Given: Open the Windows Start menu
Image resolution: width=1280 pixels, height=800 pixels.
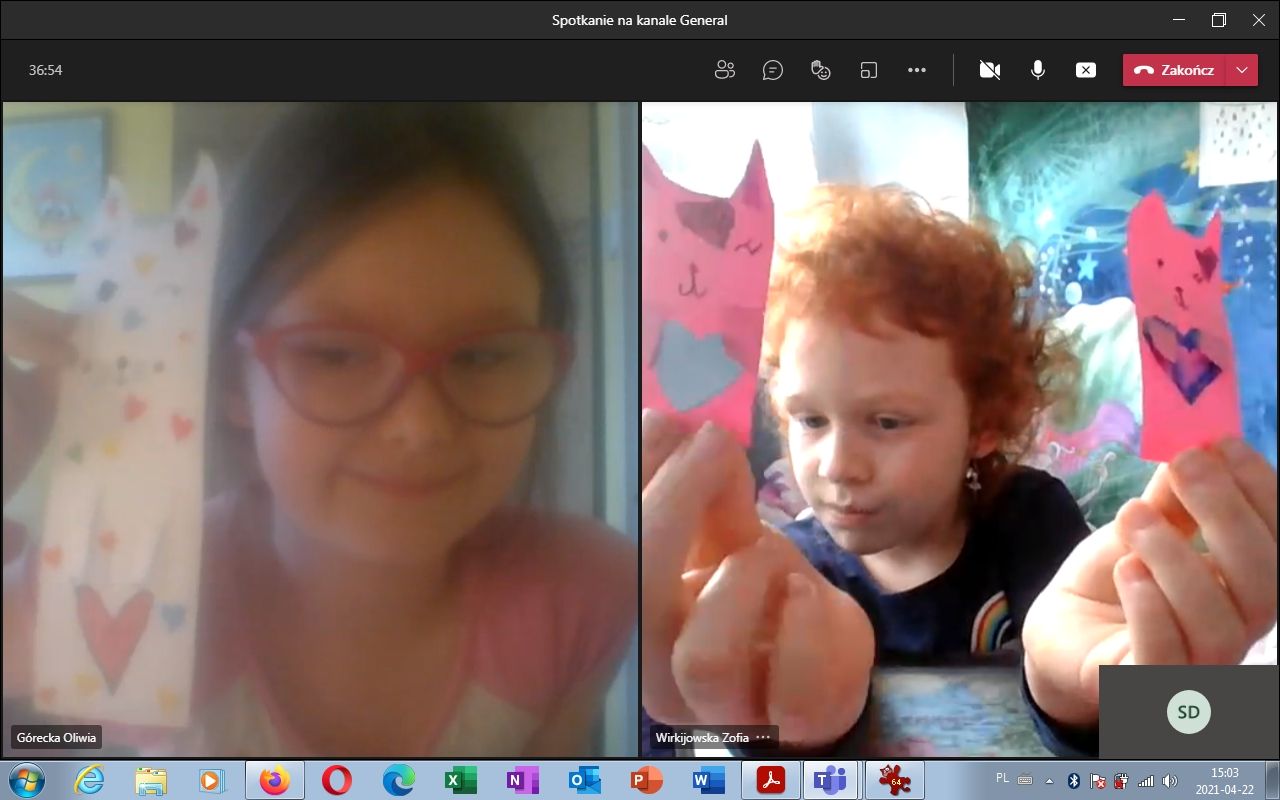Looking at the screenshot, I should pos(26,779).
